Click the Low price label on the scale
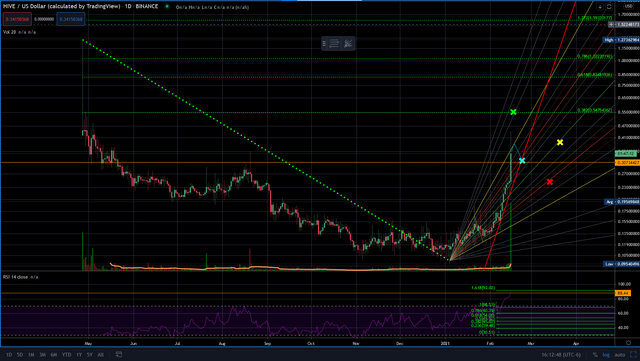640x361 pixels. click(x=622, y=264)
